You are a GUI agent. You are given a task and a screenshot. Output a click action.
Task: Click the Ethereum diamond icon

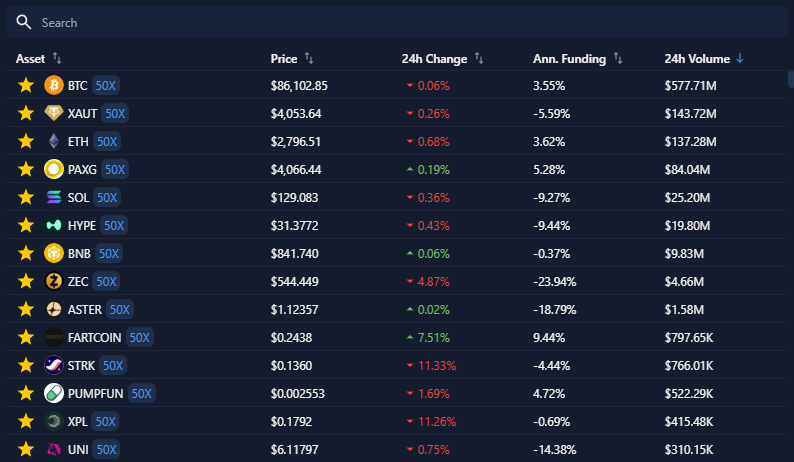coord(54,141)
